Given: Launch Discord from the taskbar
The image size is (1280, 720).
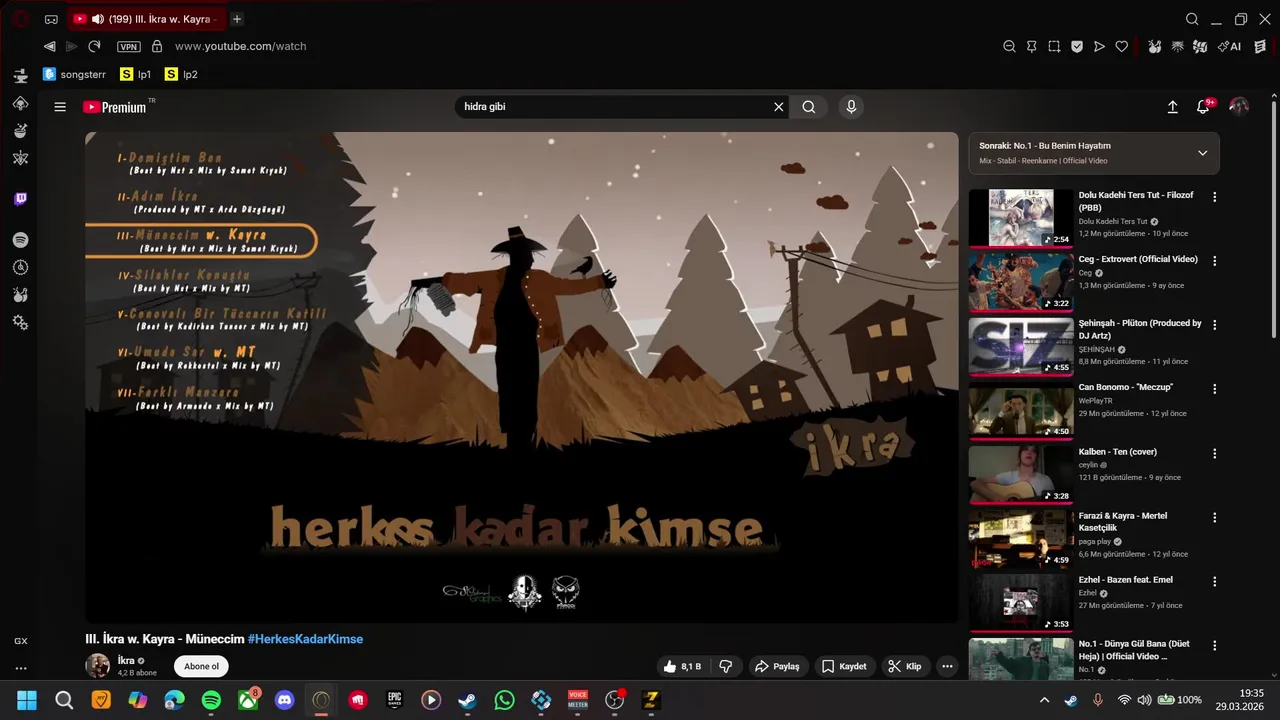Looking at the screenshot, I should click(284, 700).
